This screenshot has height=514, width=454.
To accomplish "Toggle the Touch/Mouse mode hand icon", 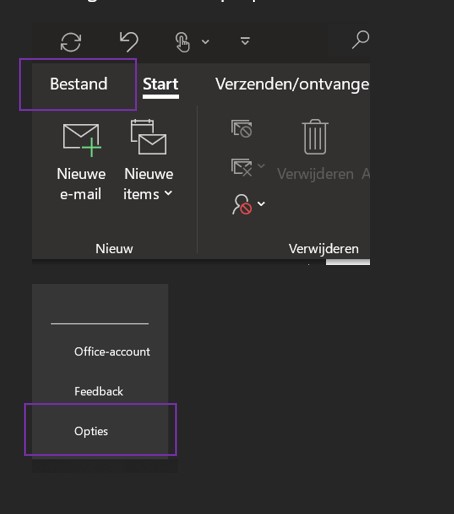I will tap(182, 42).
